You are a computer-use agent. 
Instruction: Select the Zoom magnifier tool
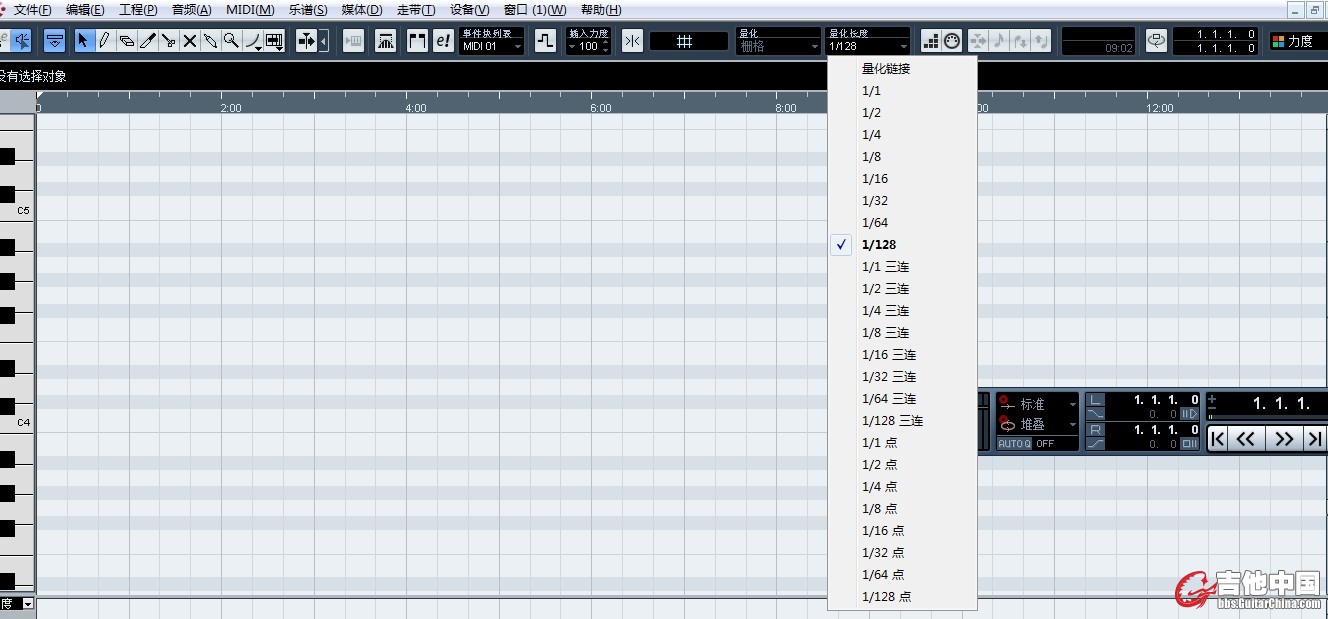point(231,41)
